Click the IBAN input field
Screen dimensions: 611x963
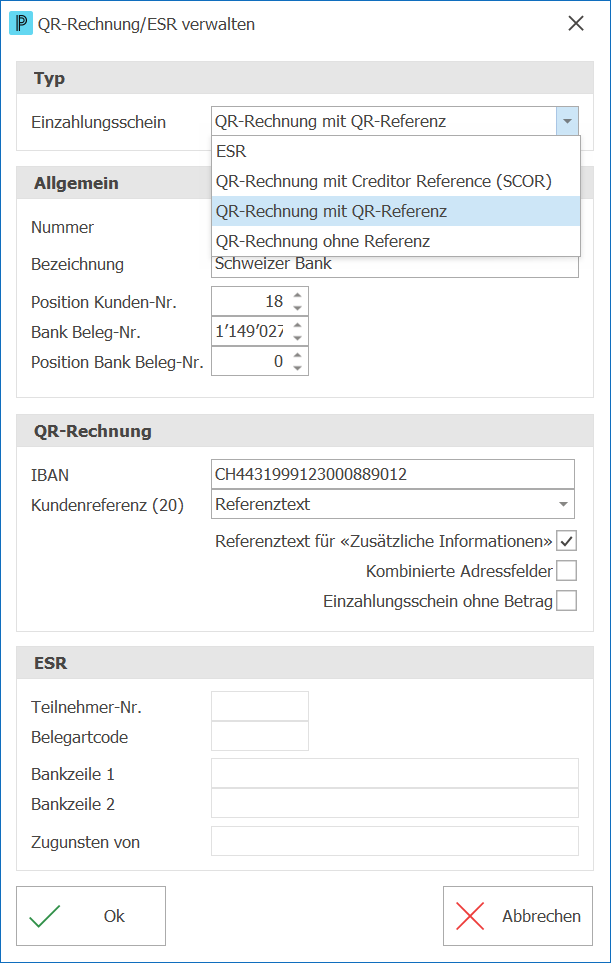coord(393,474)
